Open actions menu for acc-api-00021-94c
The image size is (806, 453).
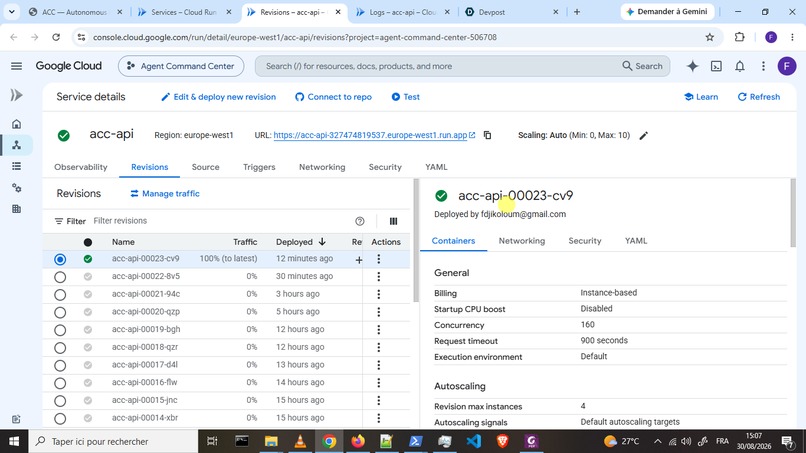(379, 294)
